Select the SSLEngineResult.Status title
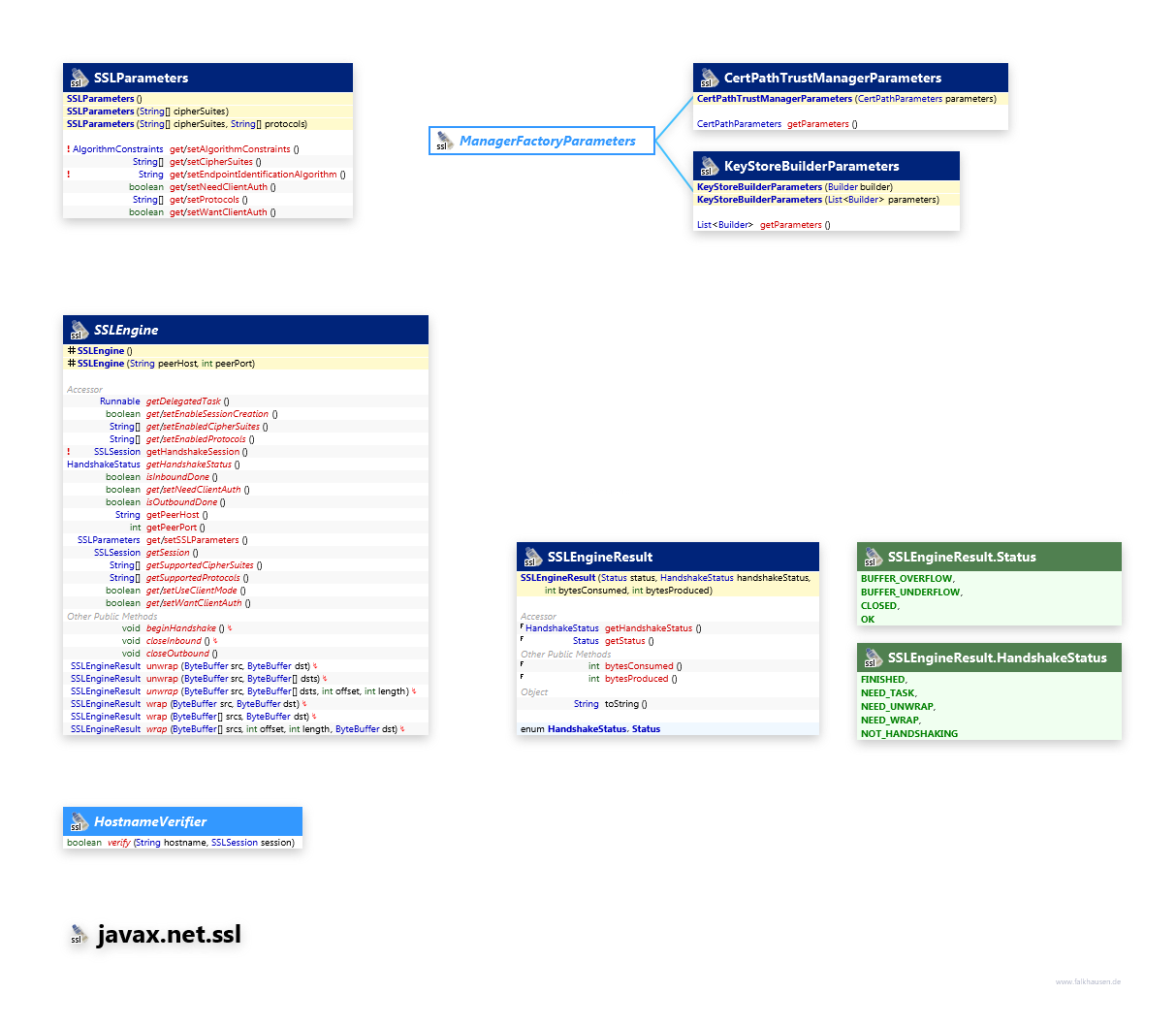1176x1026 pixels. (962, 557)
